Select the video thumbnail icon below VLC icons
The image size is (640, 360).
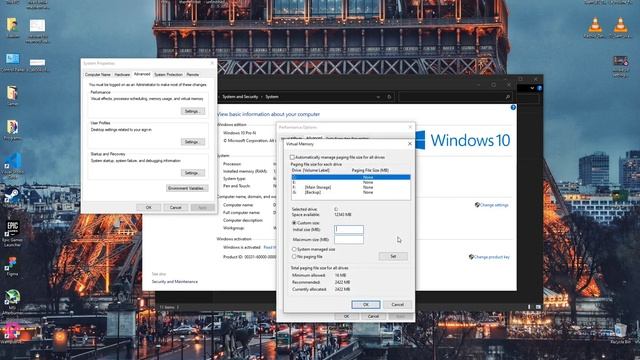620,62
